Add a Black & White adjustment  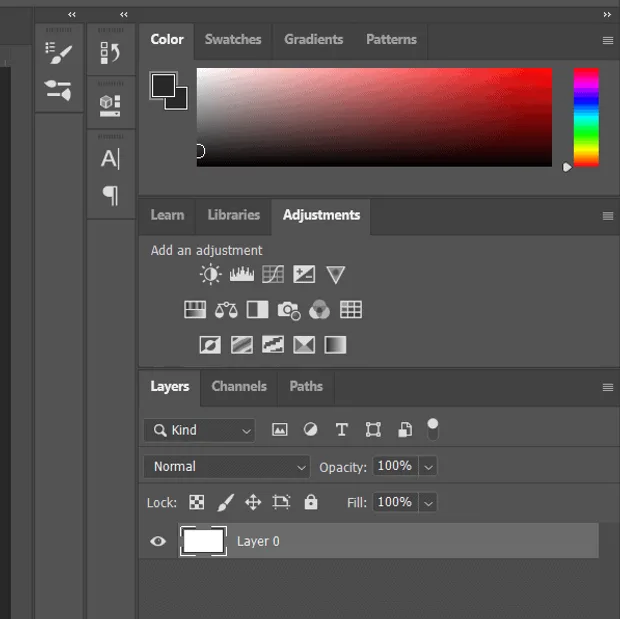(x=257, y=310)
